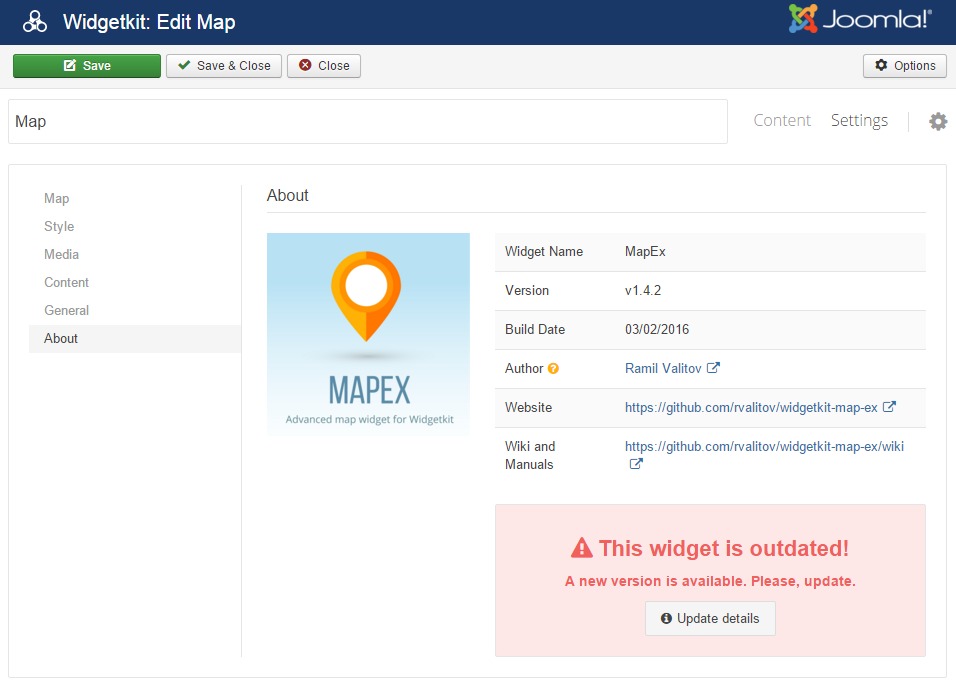
Task: Select Map in the sidebar
Action: pyautogui.click(x=135, y=198)
